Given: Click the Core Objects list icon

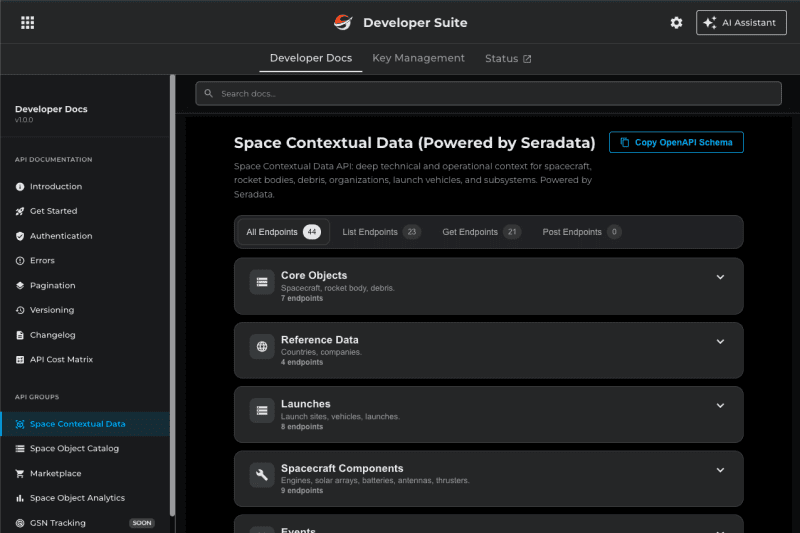Looking at the screenshot, I should 262,283.
